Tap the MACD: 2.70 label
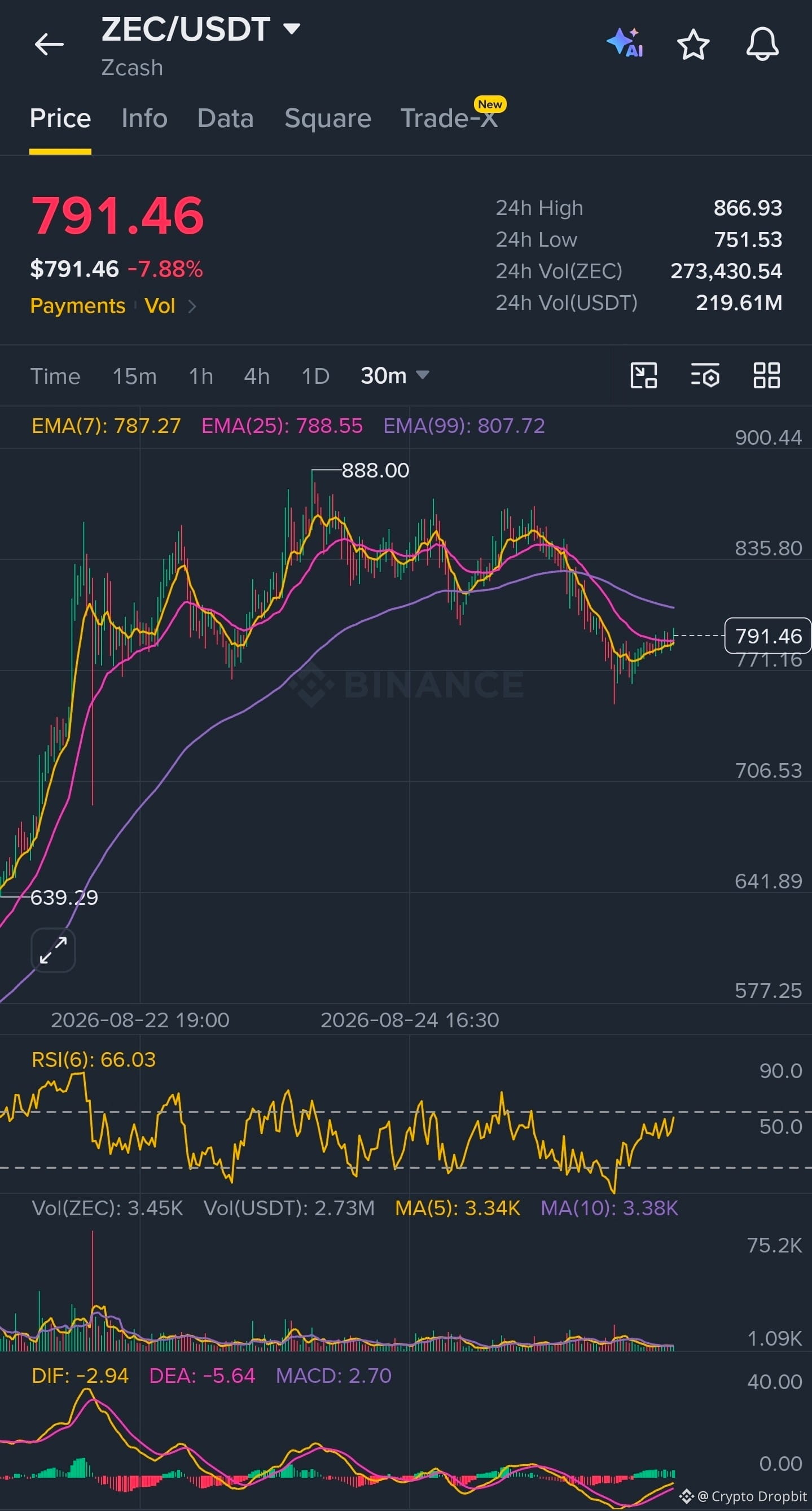This screenshot has height=1511, width=812. pos(333,1376)
